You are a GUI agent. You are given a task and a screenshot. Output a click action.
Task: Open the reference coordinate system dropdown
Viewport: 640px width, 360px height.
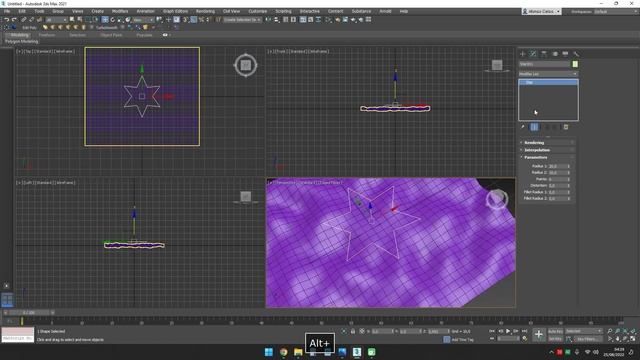pyautogui.click(x=143, y=20)
